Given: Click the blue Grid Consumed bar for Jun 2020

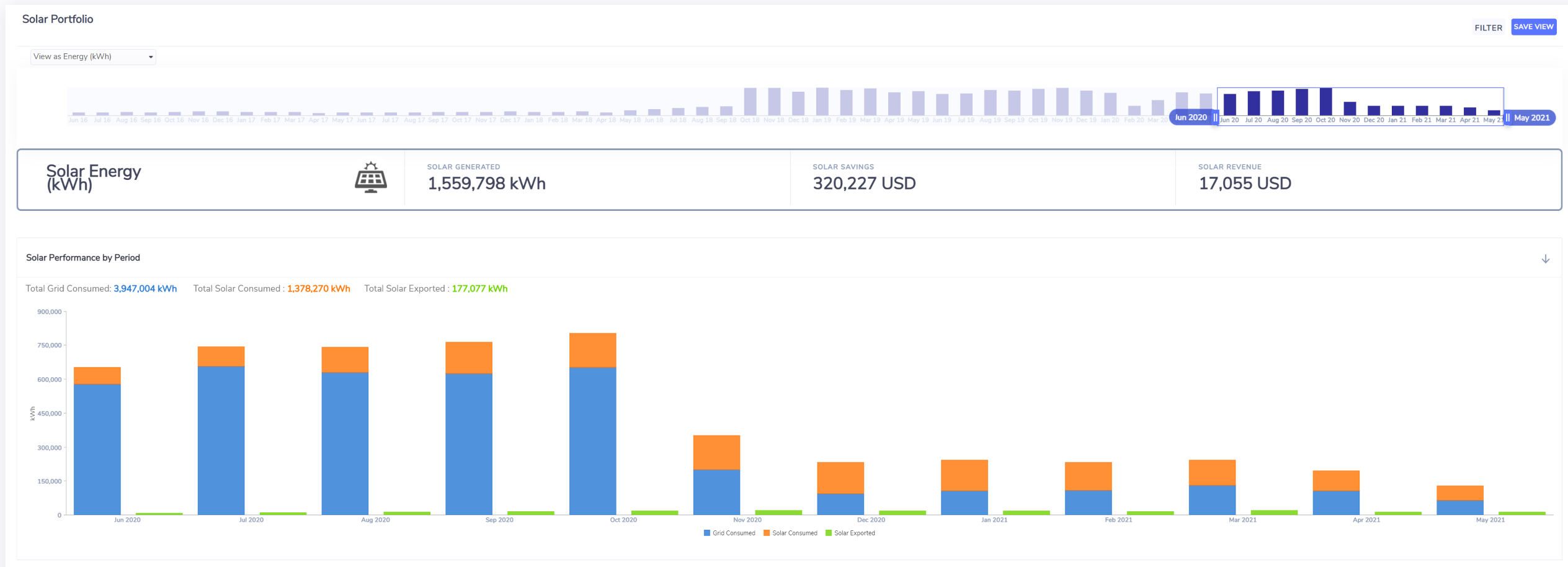Looking at the screenshot, I should (x=97, y=449).
